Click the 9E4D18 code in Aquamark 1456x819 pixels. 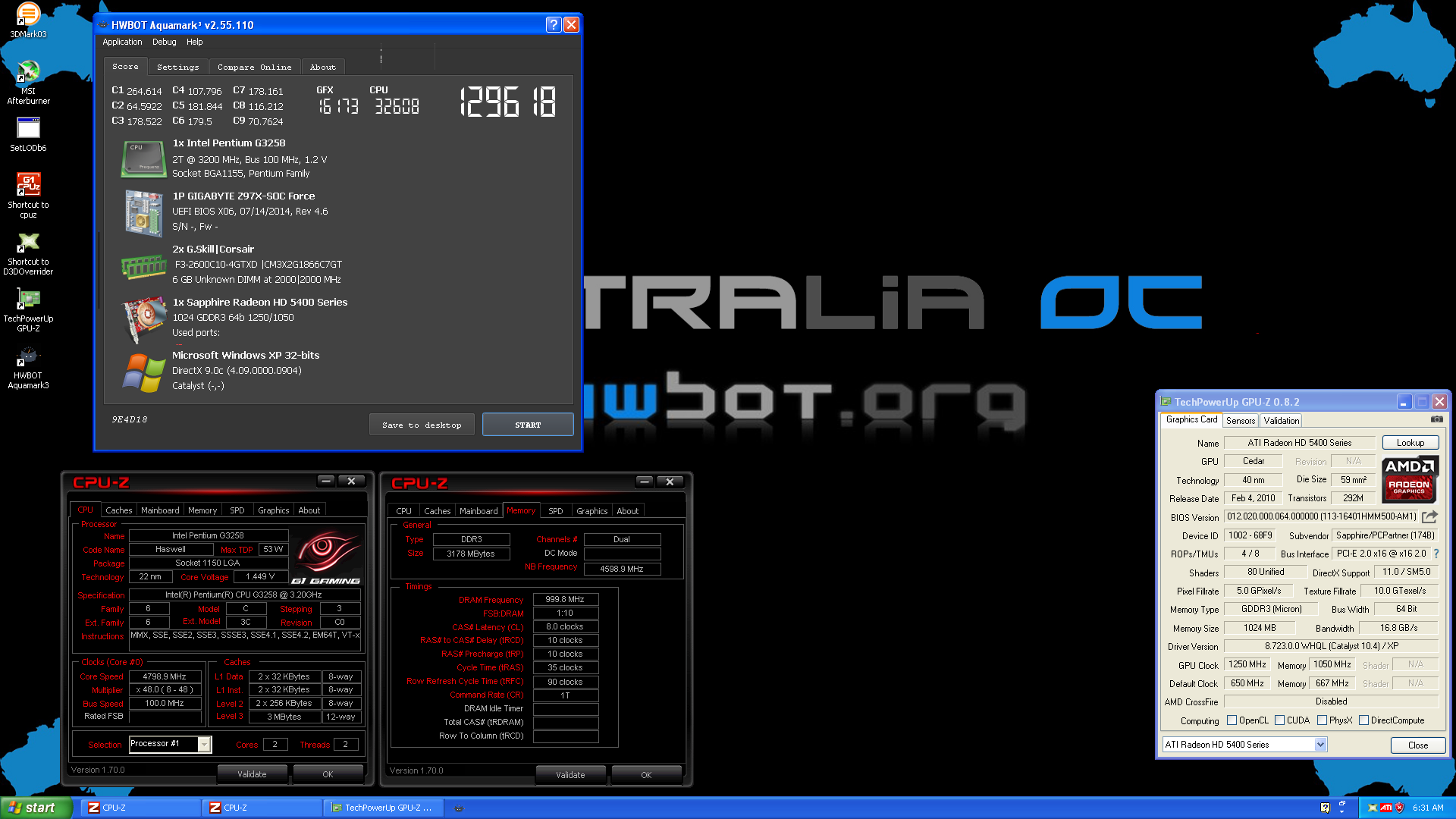pyautogui.click(x=130, y=419)
